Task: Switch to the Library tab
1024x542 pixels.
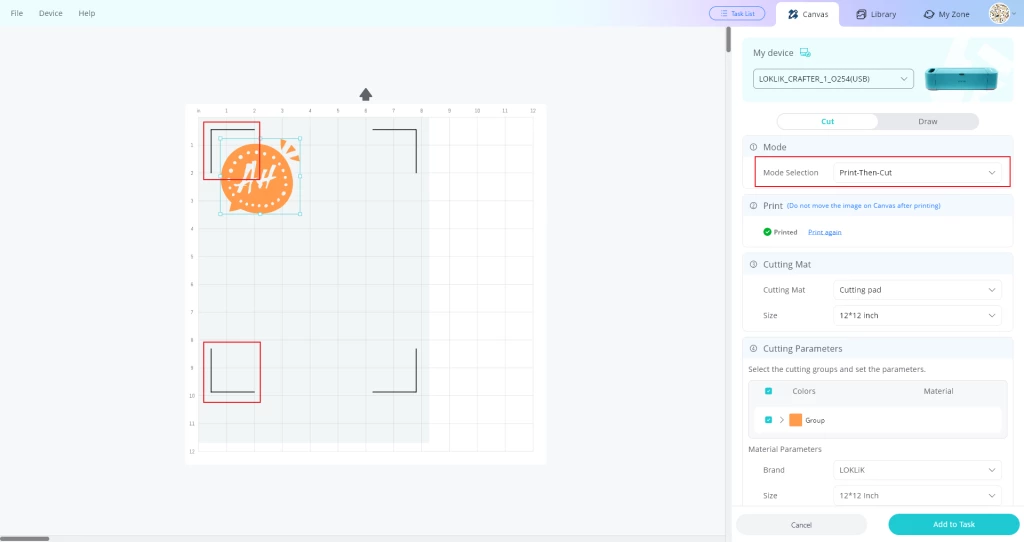Action: coord(876,14)
